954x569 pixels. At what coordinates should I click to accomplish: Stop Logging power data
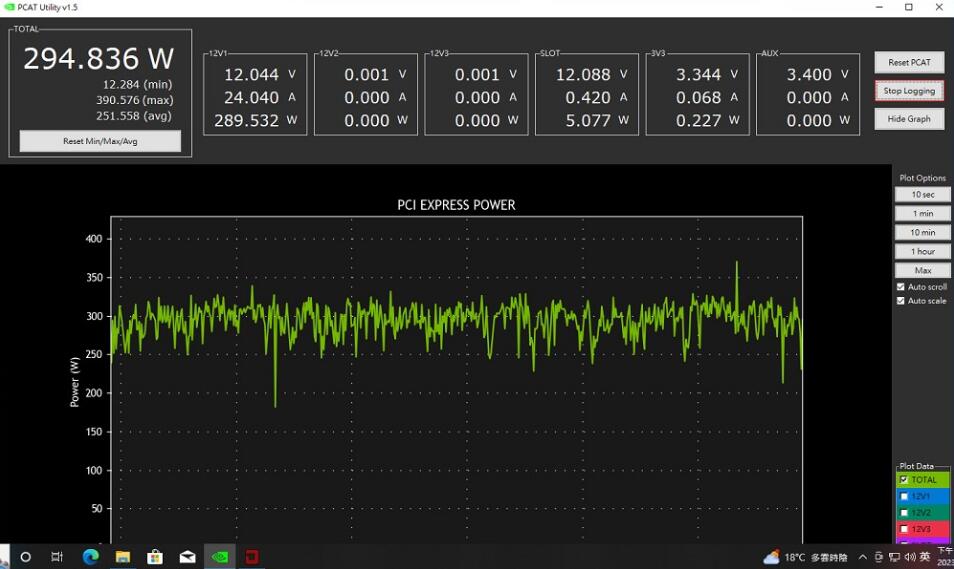click(x=910, y=91)
